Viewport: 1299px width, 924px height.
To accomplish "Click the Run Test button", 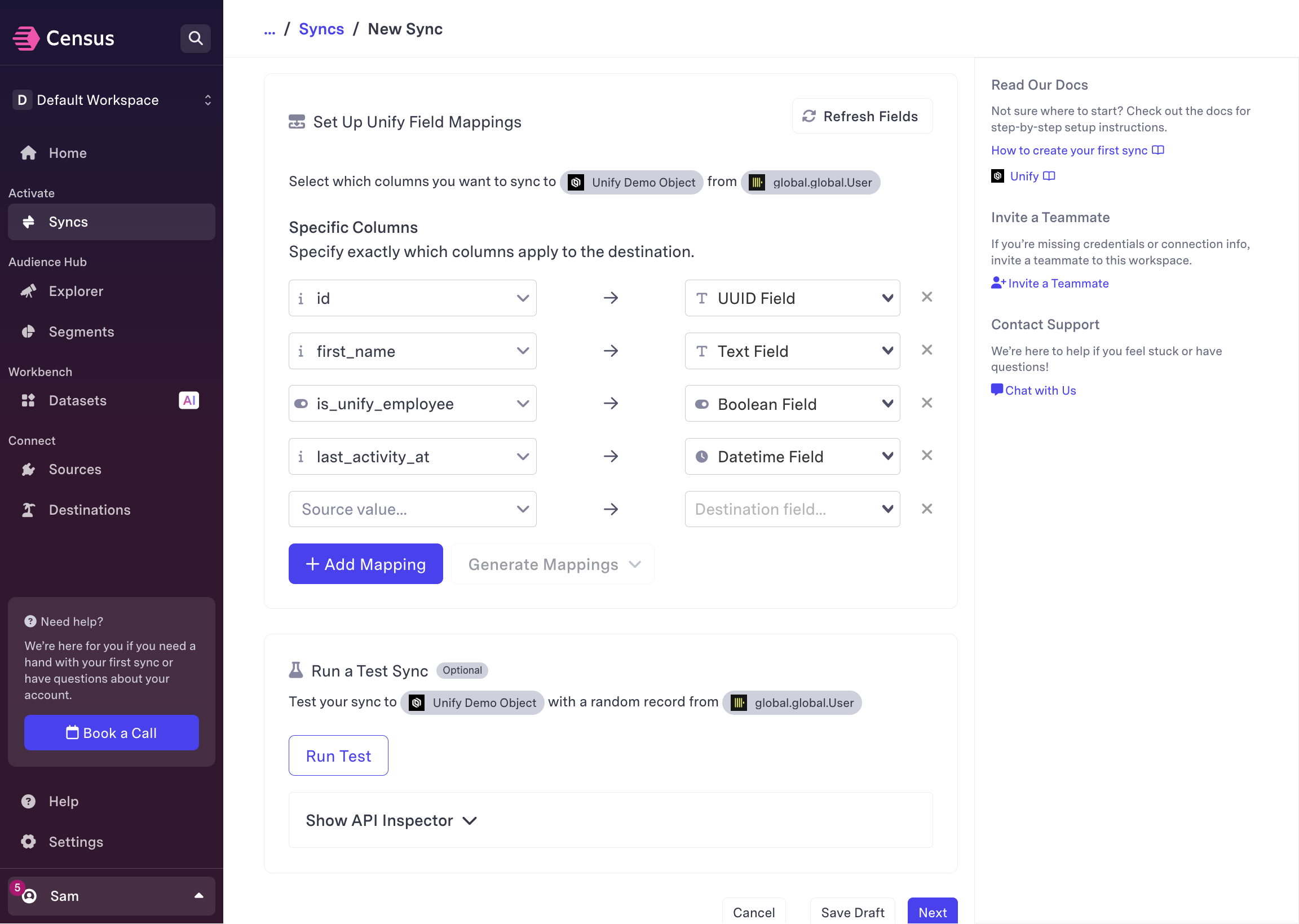I will [x=338, y=755].
